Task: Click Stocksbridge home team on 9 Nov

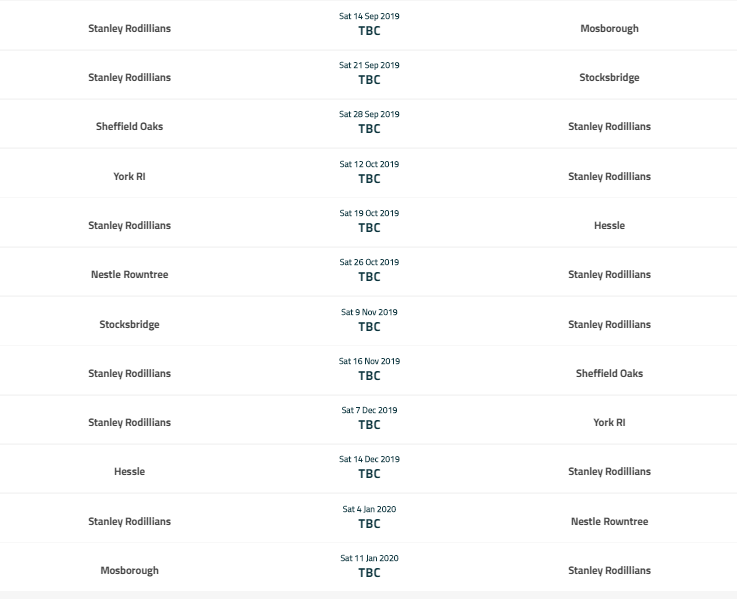Action: click(129, 324)
